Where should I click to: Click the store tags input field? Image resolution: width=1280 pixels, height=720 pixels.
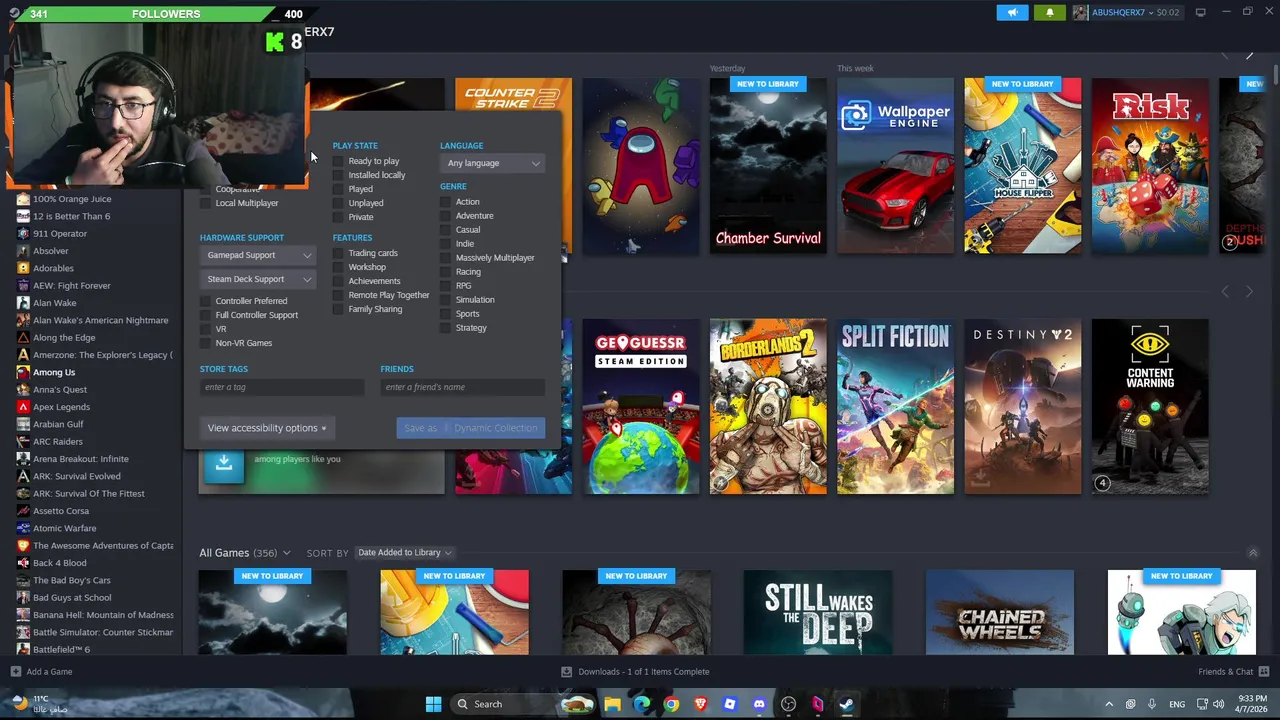(281, 387)
